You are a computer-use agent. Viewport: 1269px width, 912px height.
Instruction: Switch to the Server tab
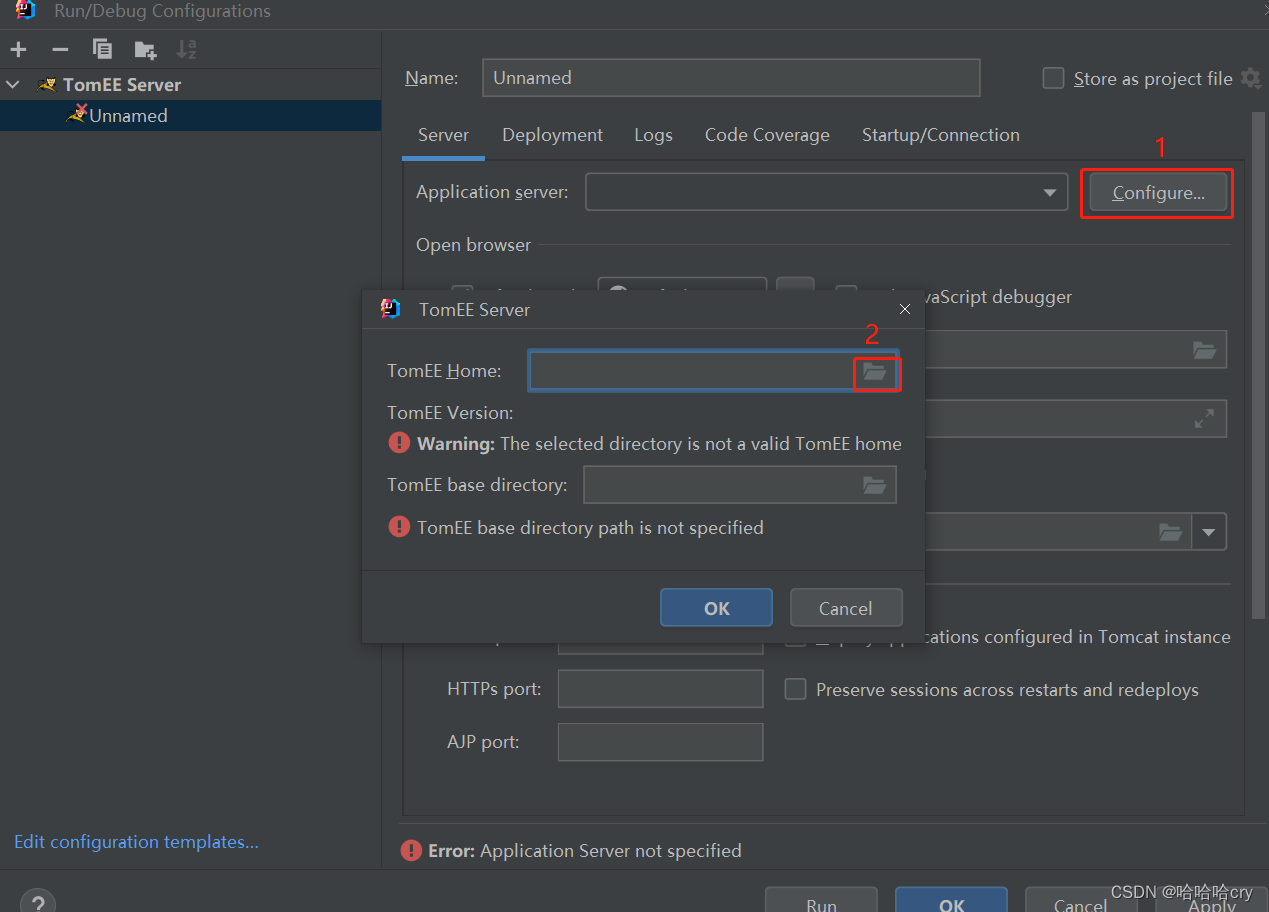tap(443, 135)
